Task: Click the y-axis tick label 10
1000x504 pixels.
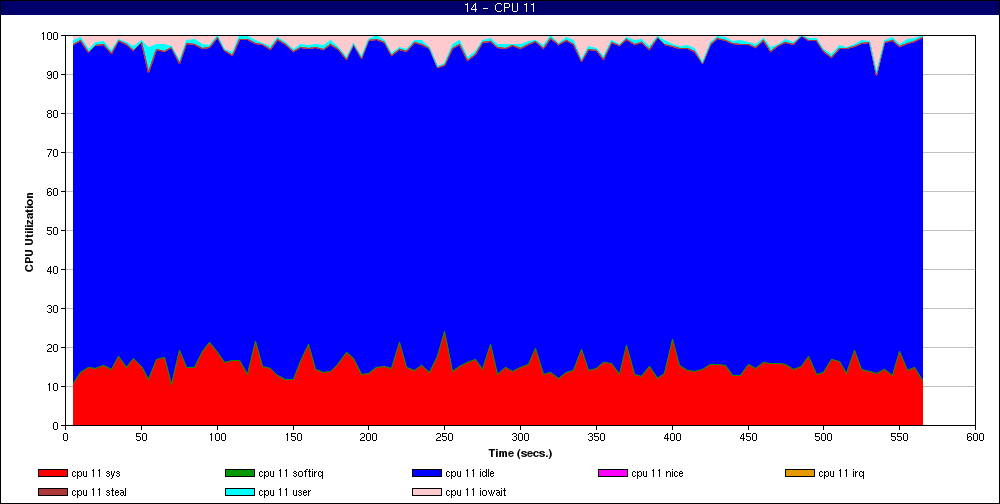Action: pos(52,387)
